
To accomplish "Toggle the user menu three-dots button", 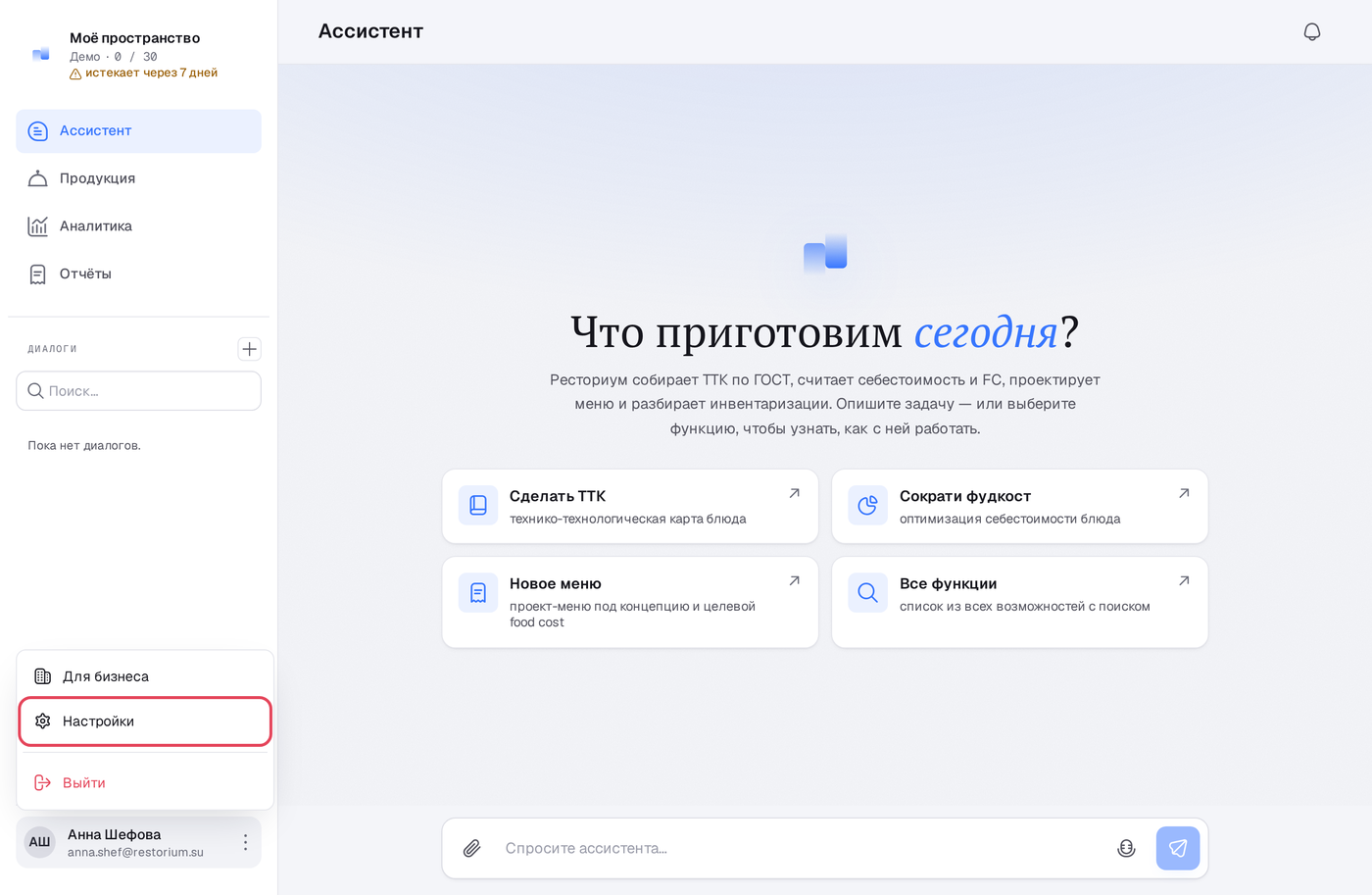I will (x=245, y=842).
